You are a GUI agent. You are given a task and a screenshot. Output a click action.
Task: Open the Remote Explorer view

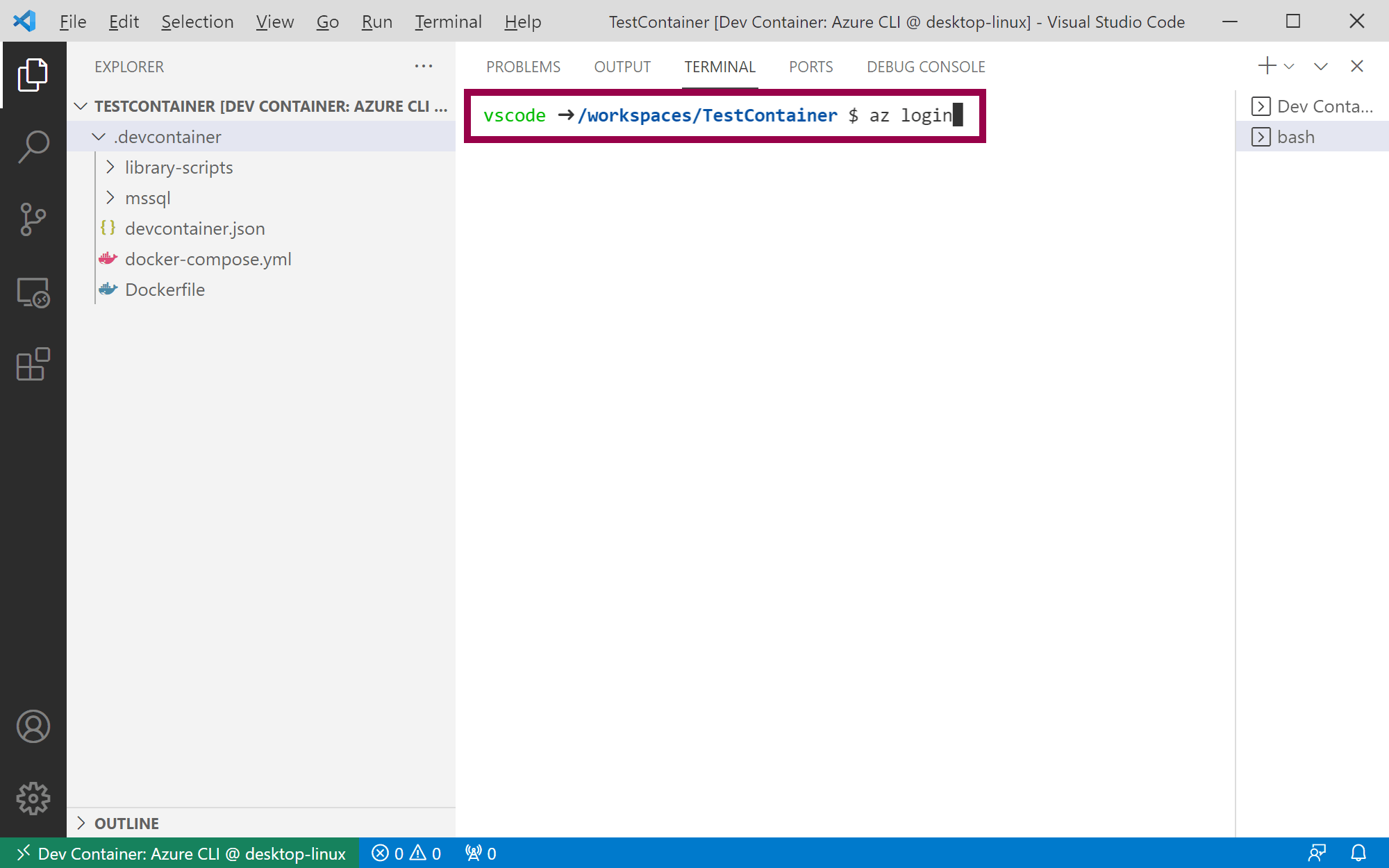(x=33, y=292)
